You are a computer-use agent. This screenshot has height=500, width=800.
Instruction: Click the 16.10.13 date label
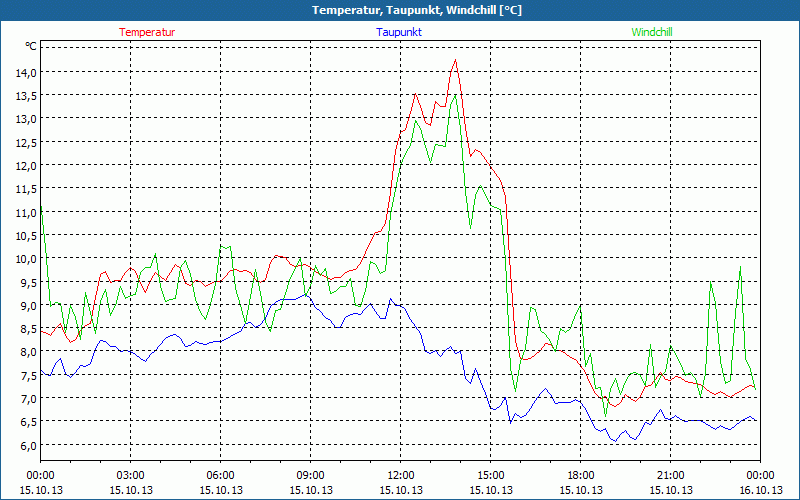(x=760, y=490)
